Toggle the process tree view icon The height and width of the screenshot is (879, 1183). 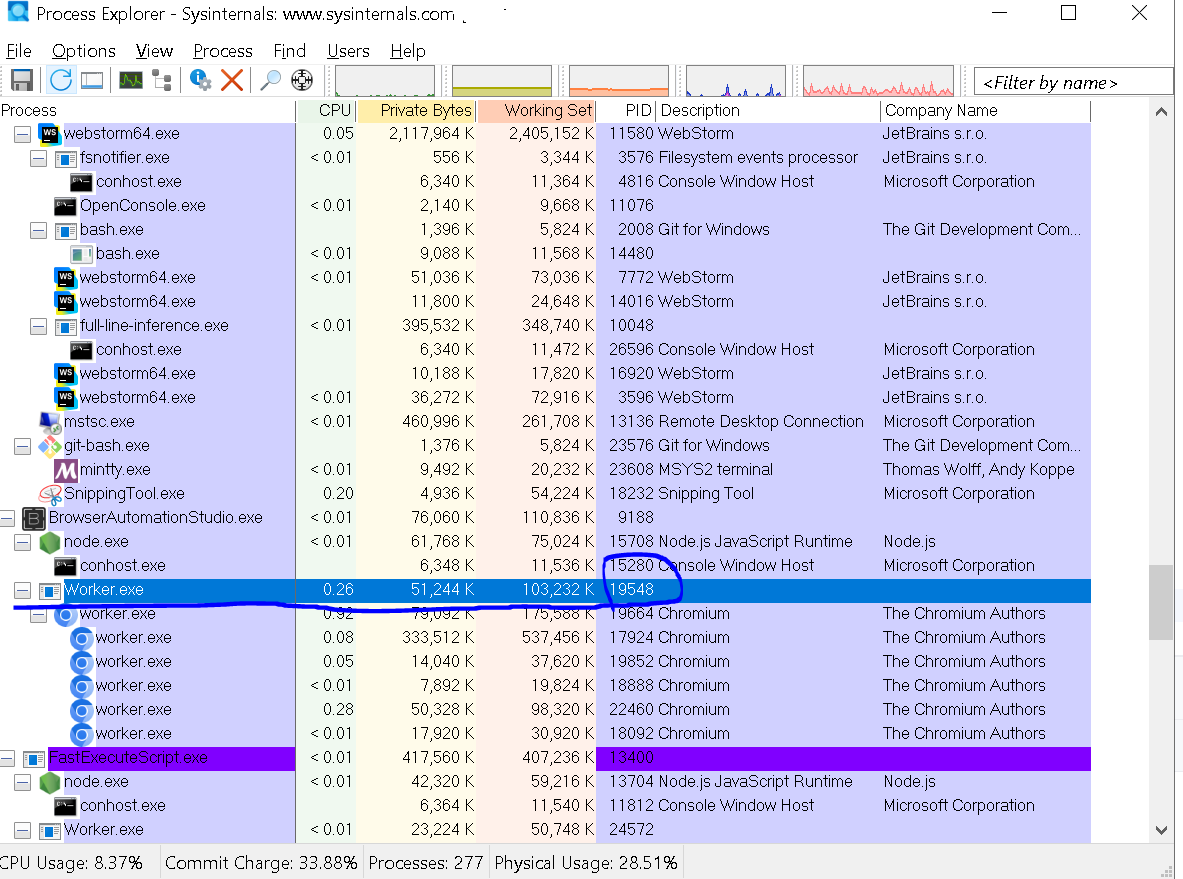pyautogui.click(x=162, y=81)
